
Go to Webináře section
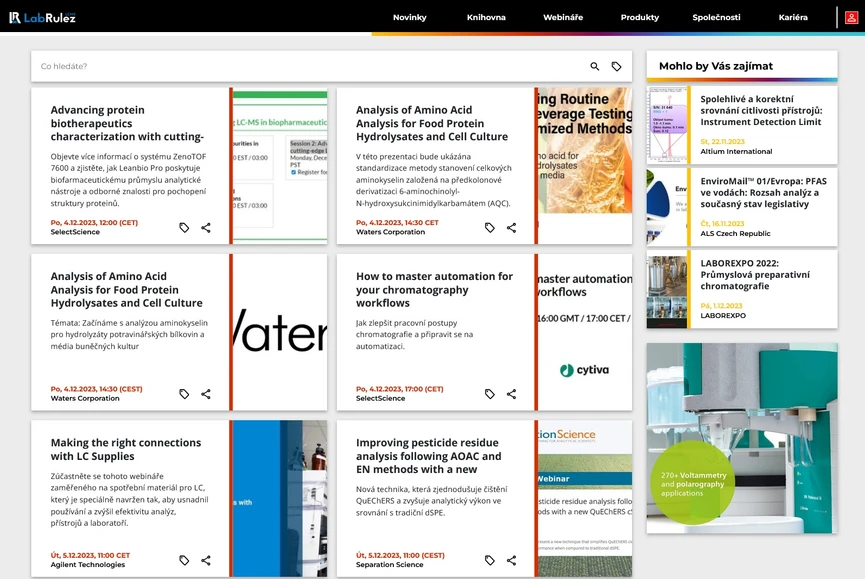pos(563,18)
